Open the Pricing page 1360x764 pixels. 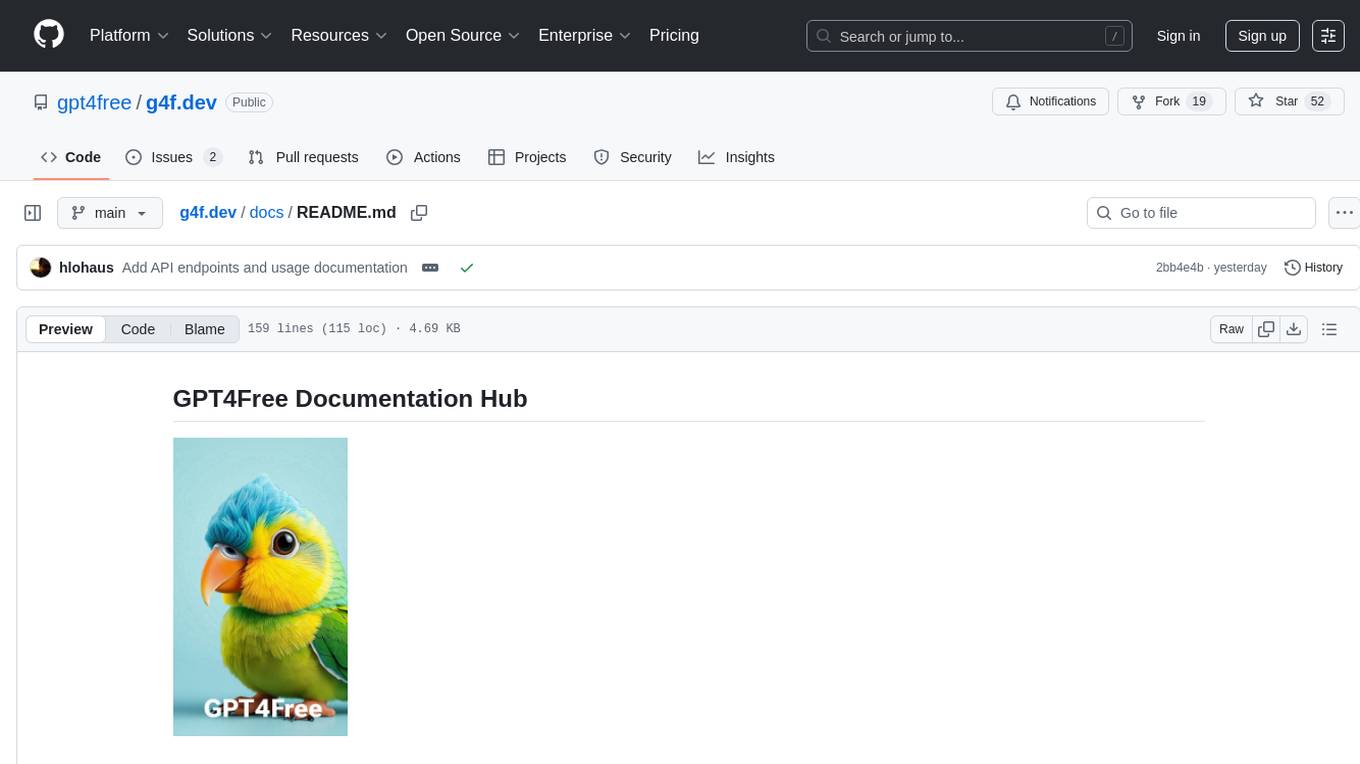click(674, 35)
